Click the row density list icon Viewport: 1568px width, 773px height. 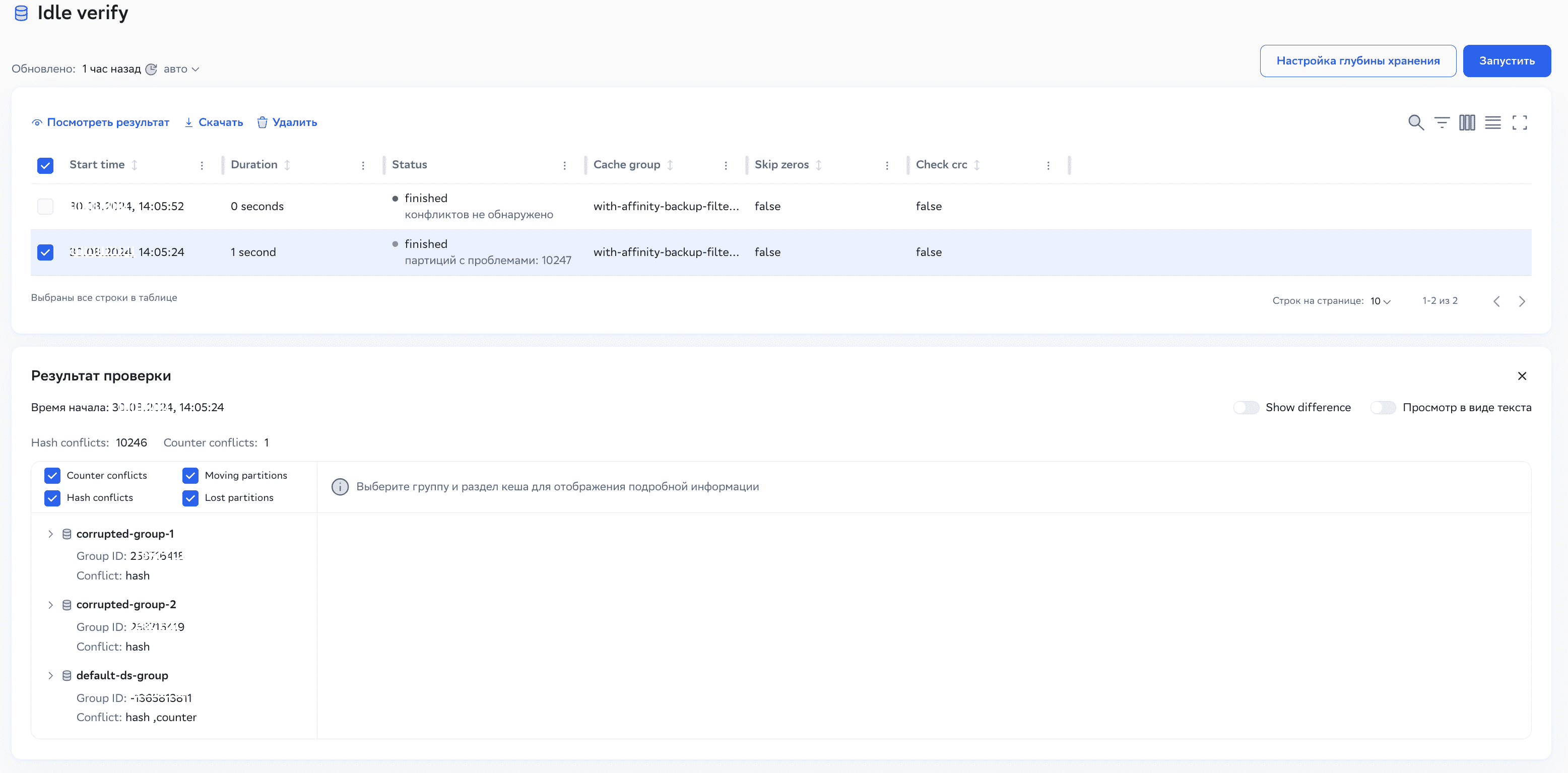(1493, 122)
